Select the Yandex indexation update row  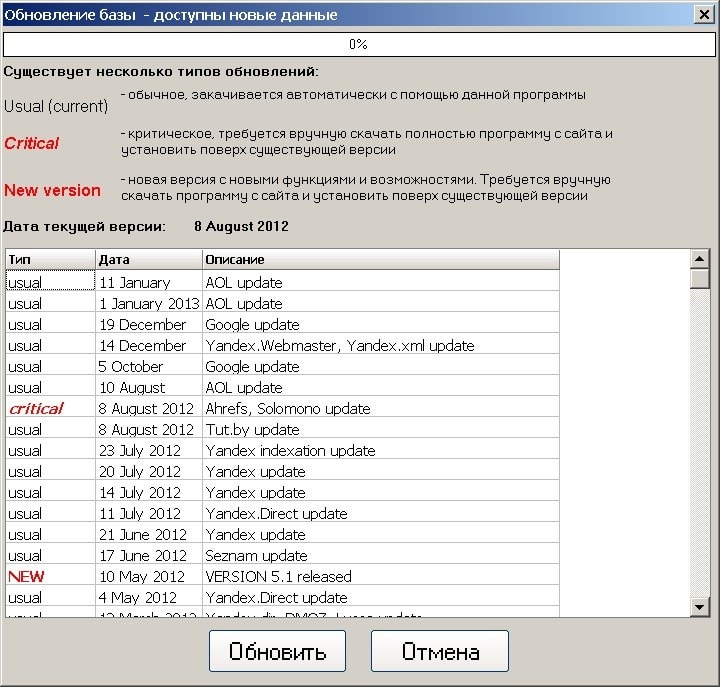[x=290, y=451]
